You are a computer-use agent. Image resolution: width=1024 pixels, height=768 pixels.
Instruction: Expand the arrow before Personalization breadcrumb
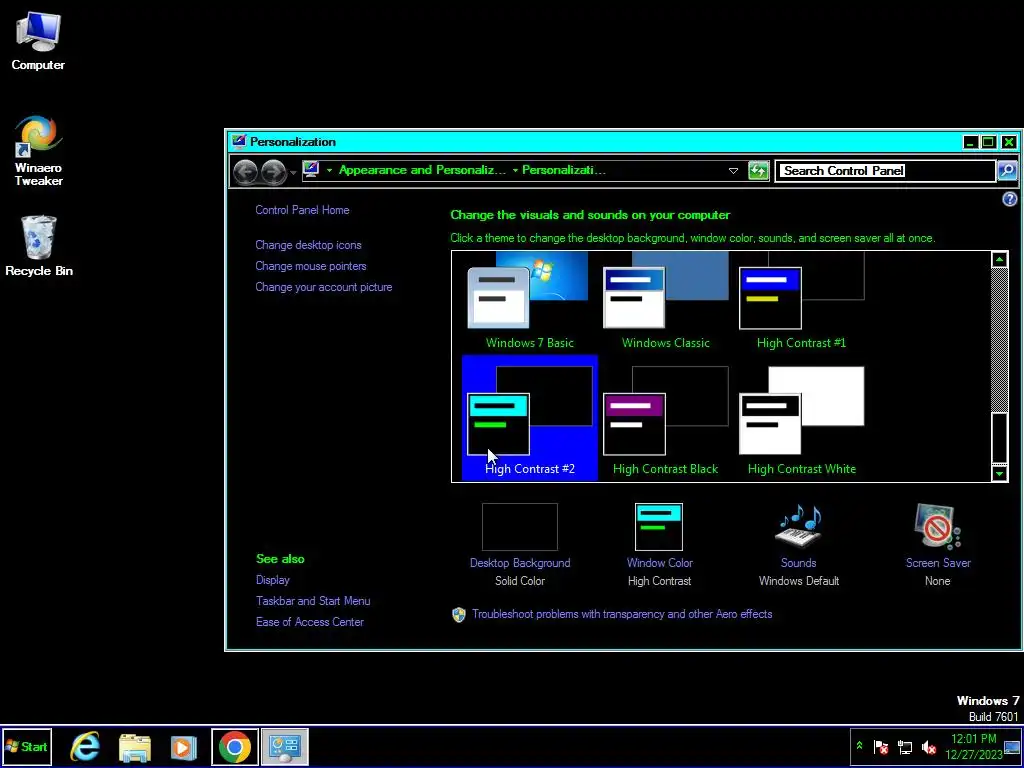pos(515,170)
